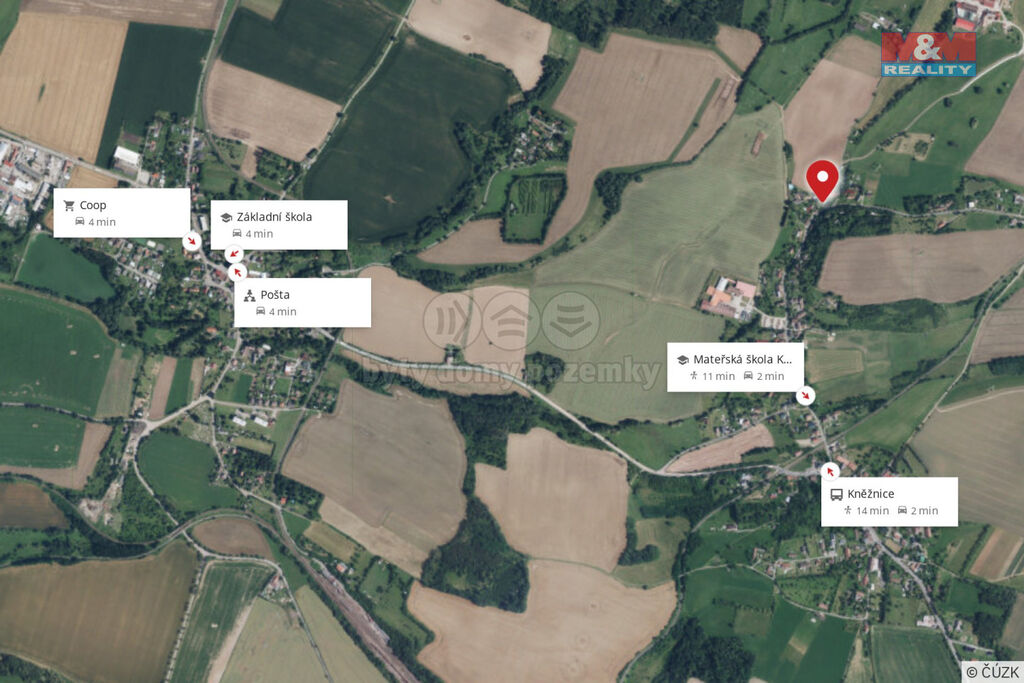Click the ČÚZK copyright attribution

(x=993, y=672)
